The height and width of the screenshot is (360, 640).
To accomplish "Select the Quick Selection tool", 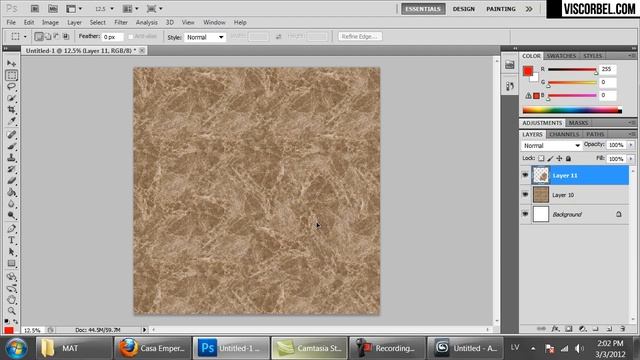I will [x=11, y=98].
